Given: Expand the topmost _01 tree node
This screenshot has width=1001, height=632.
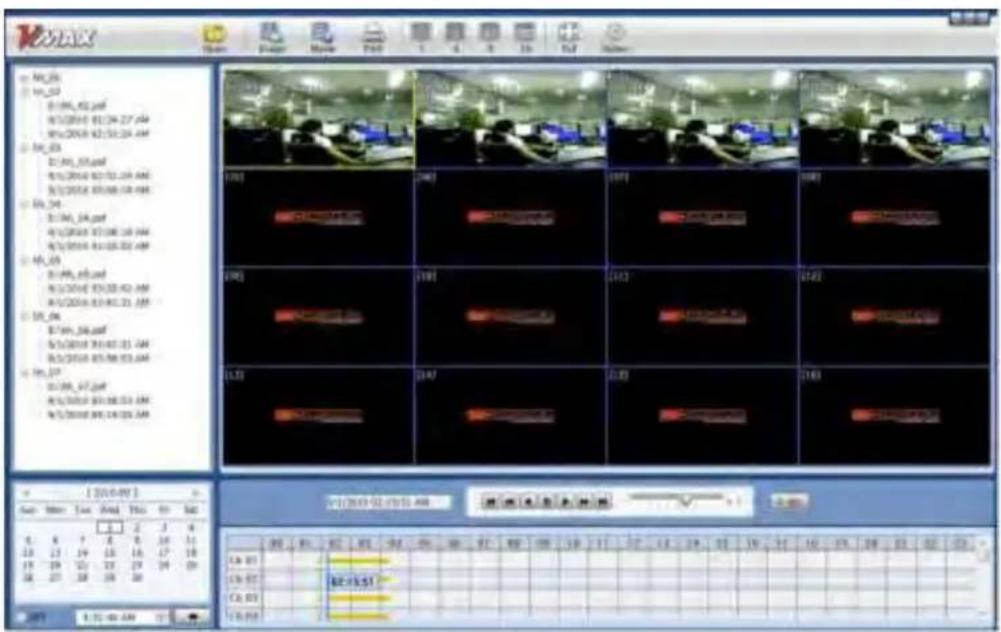Looking at the screenshot, I should pos(24,78).
